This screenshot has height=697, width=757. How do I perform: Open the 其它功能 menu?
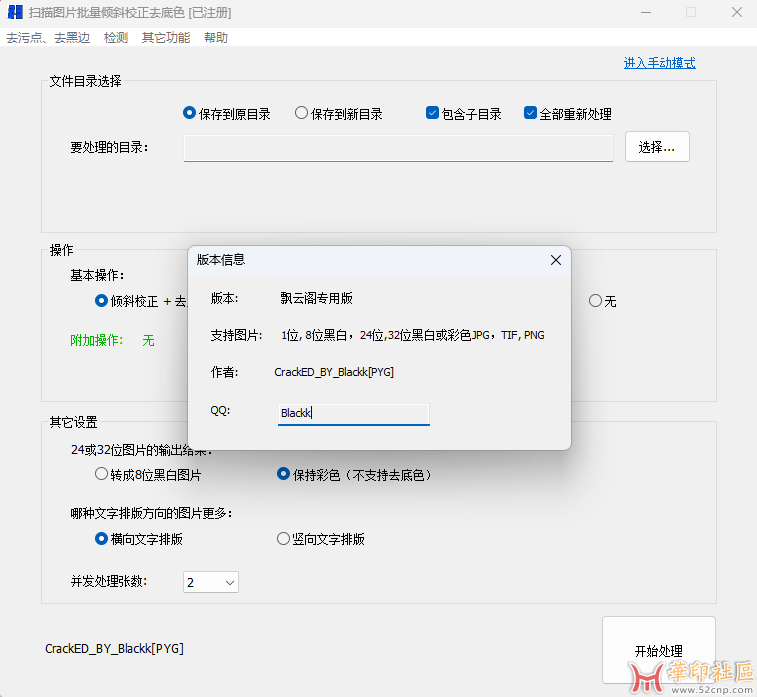pyautogui.click(x=166, y=38)
